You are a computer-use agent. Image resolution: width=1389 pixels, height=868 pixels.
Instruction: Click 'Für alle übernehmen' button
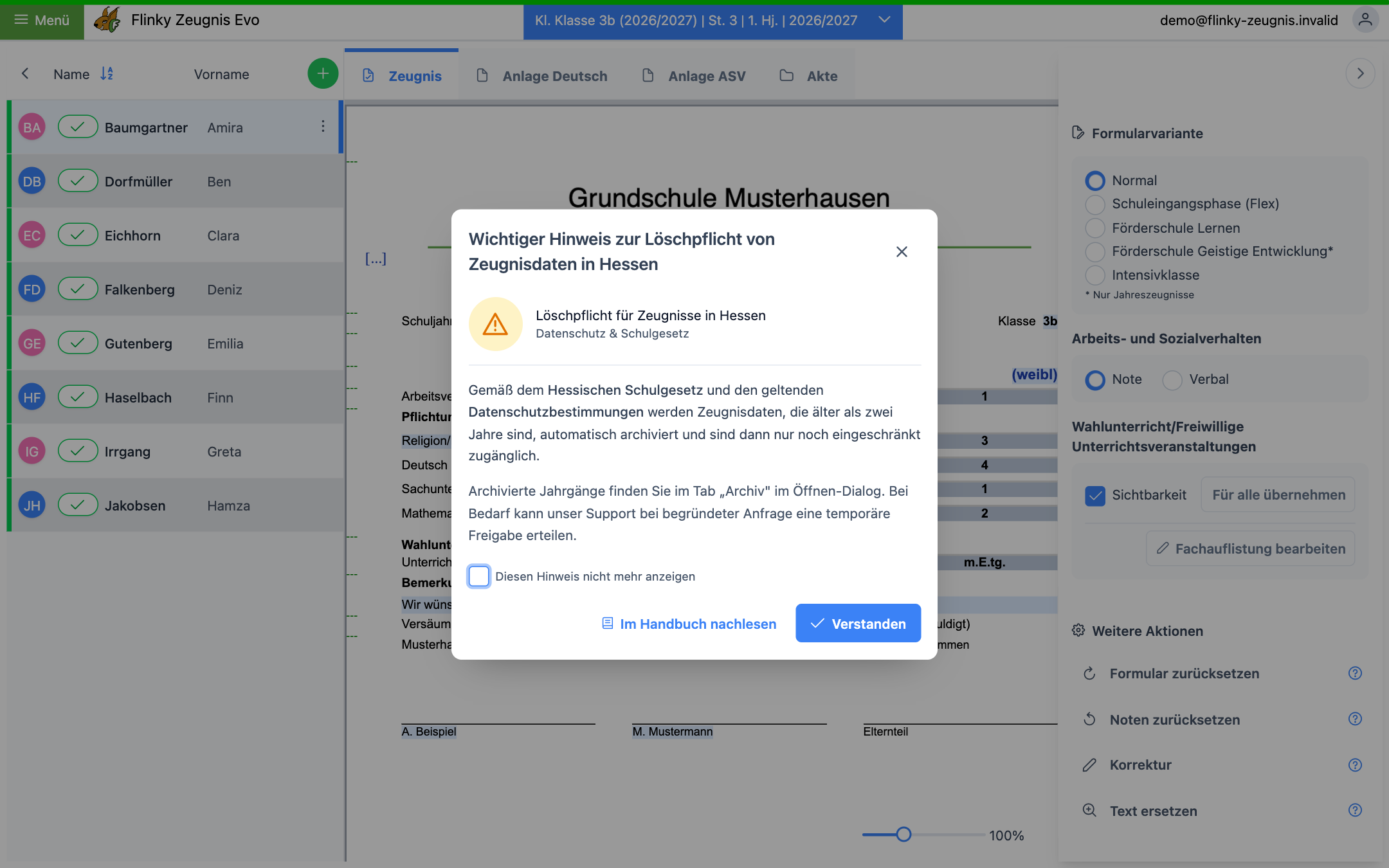click(x=1278, y=495)
